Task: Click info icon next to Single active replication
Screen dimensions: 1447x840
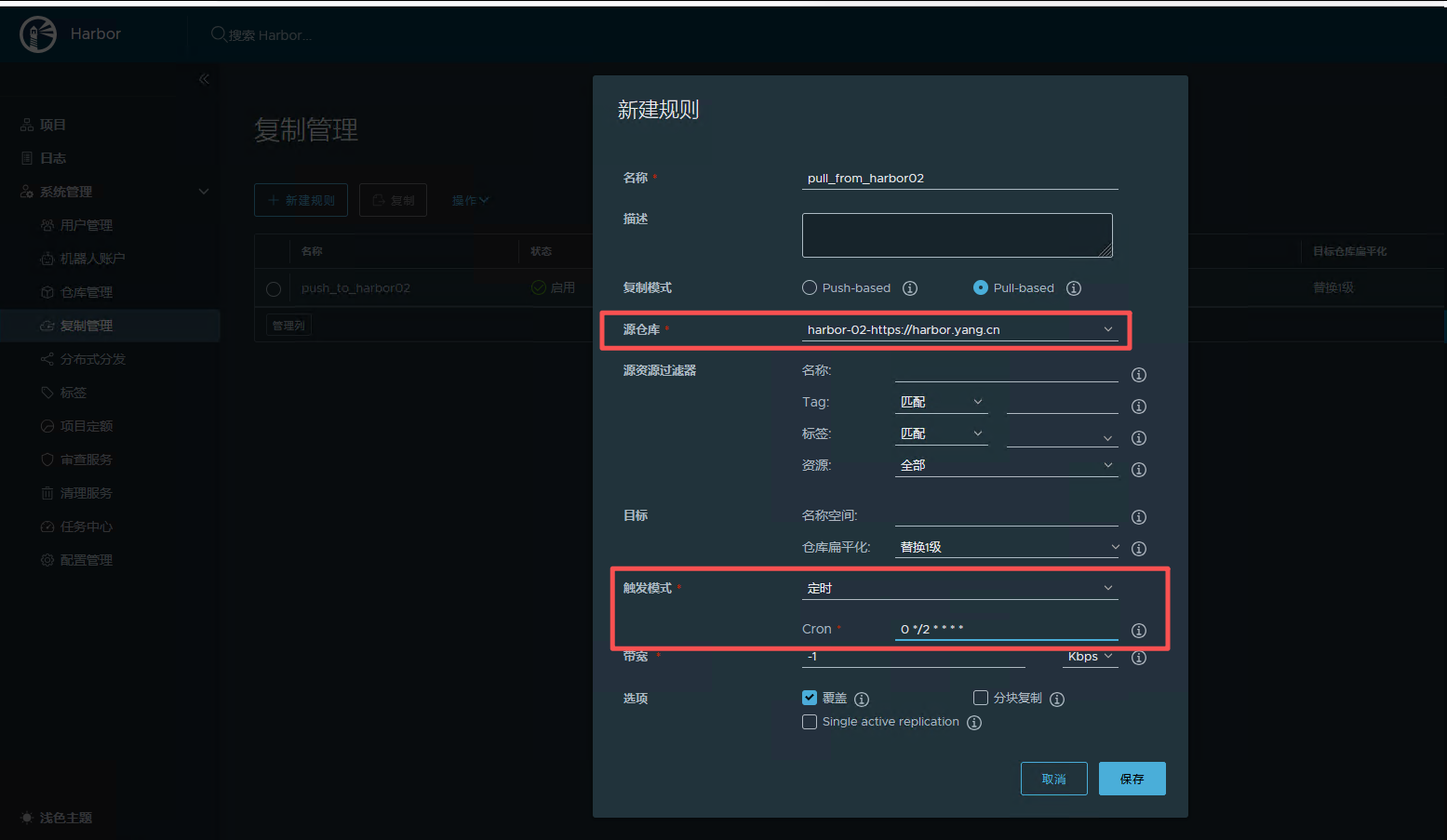Action: (974, 723)
